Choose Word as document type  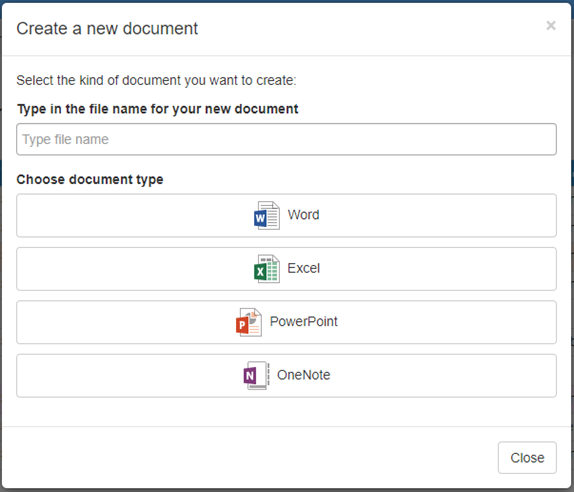[x=286, y=215]
